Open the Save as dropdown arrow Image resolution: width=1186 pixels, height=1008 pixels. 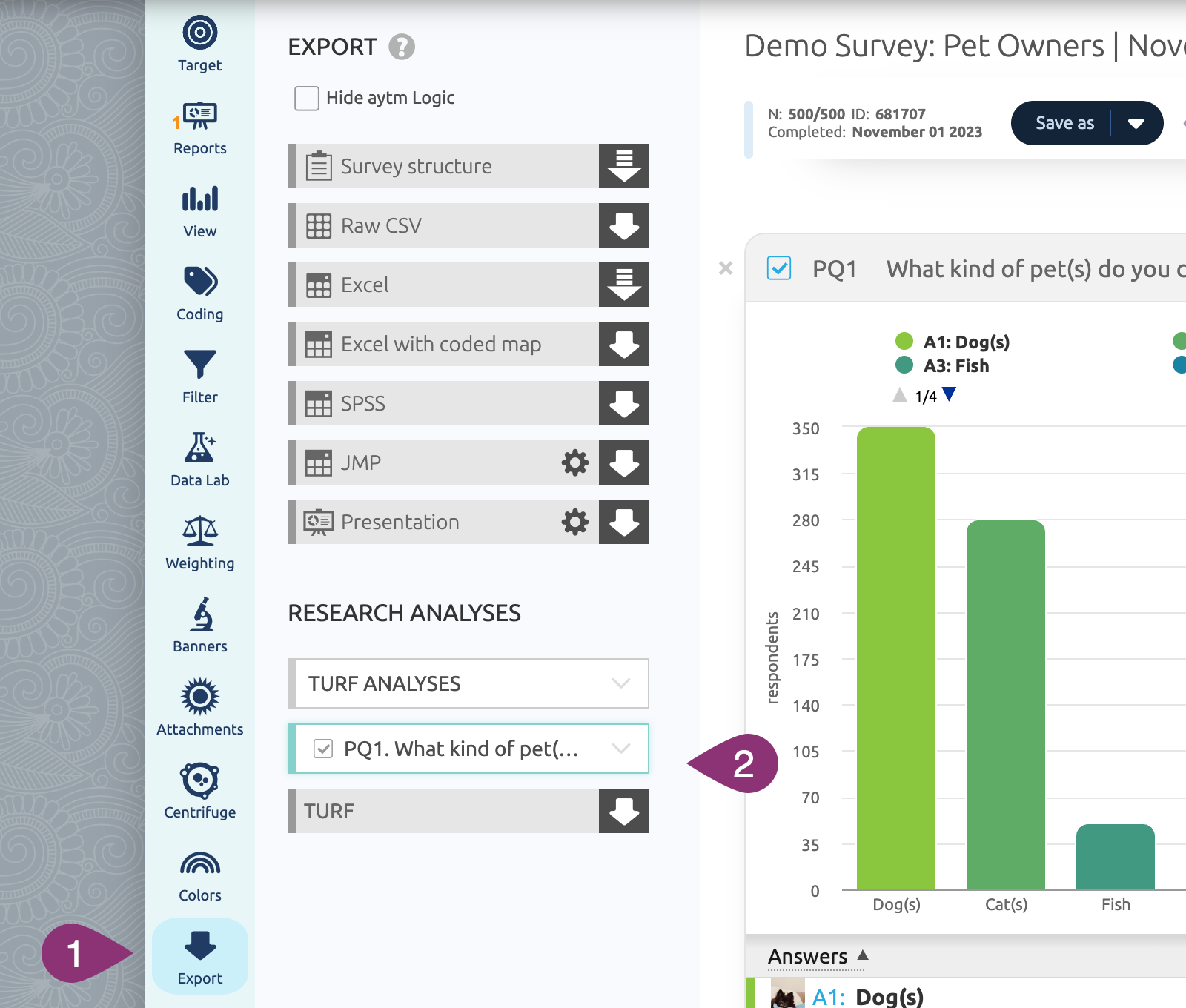coord(1136,123)
